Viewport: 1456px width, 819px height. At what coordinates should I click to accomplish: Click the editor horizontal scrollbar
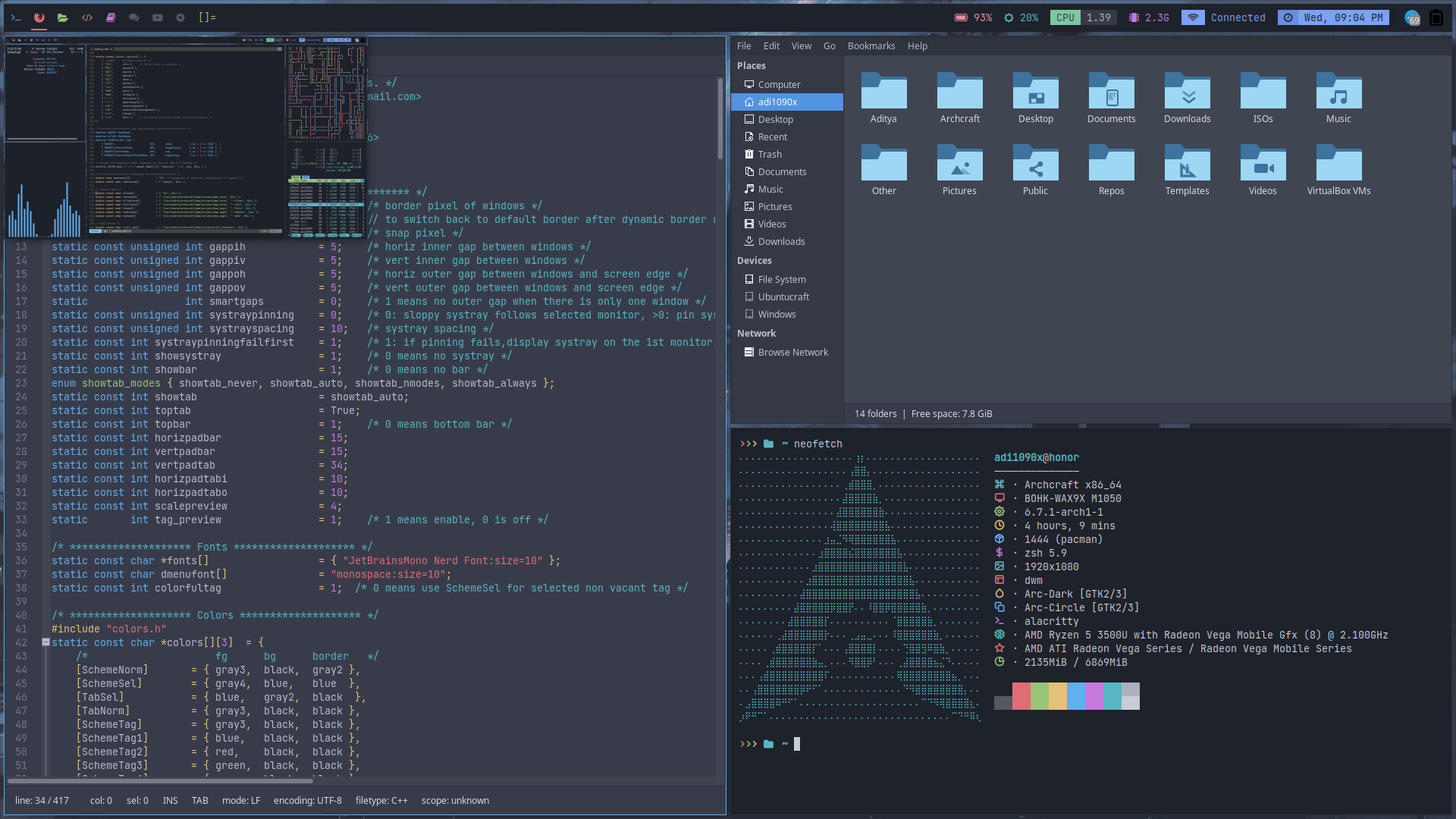159,780
